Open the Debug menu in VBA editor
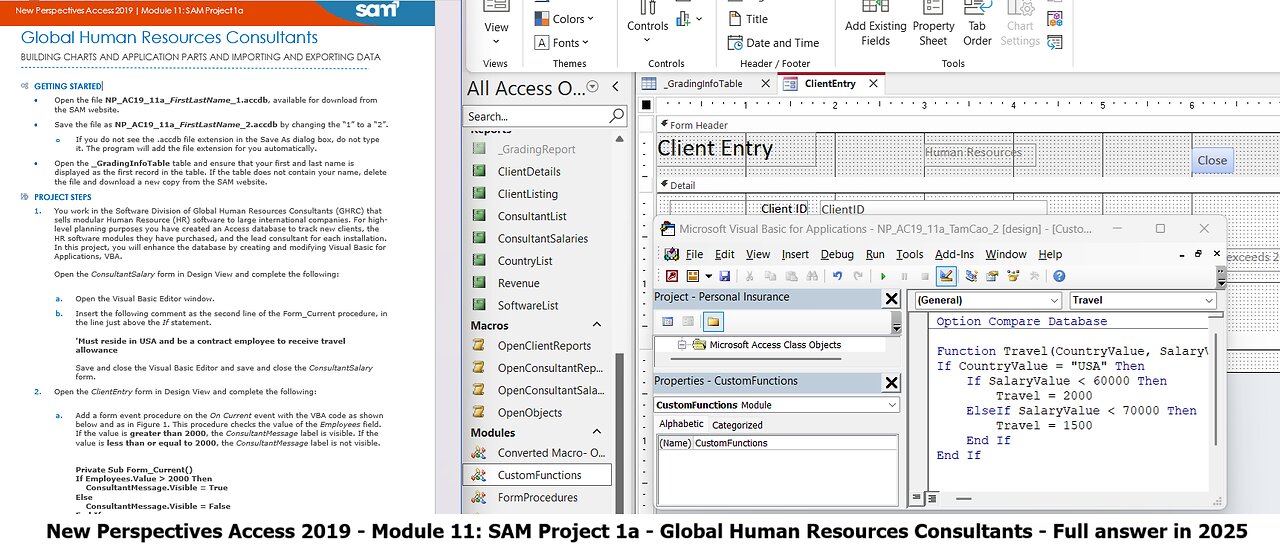The width and height of the screenshot is (1280, 552). point(837,255)
